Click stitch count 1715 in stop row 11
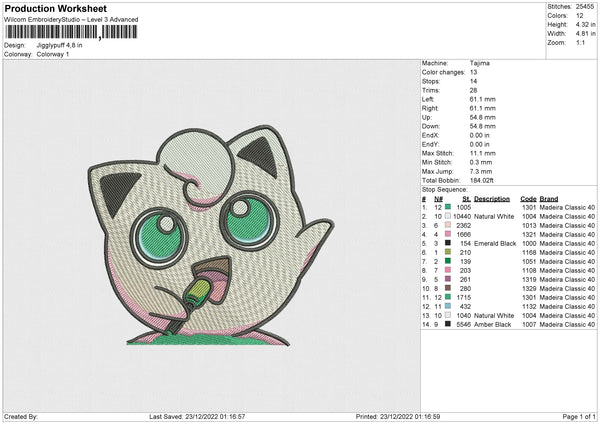Screen dimensions: 600x424 pos(463,297)
